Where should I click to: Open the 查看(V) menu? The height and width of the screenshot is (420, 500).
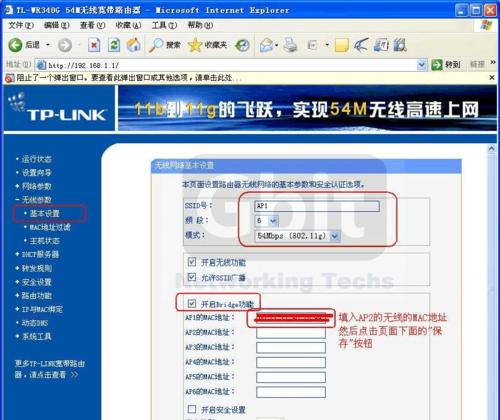[92, 25]
